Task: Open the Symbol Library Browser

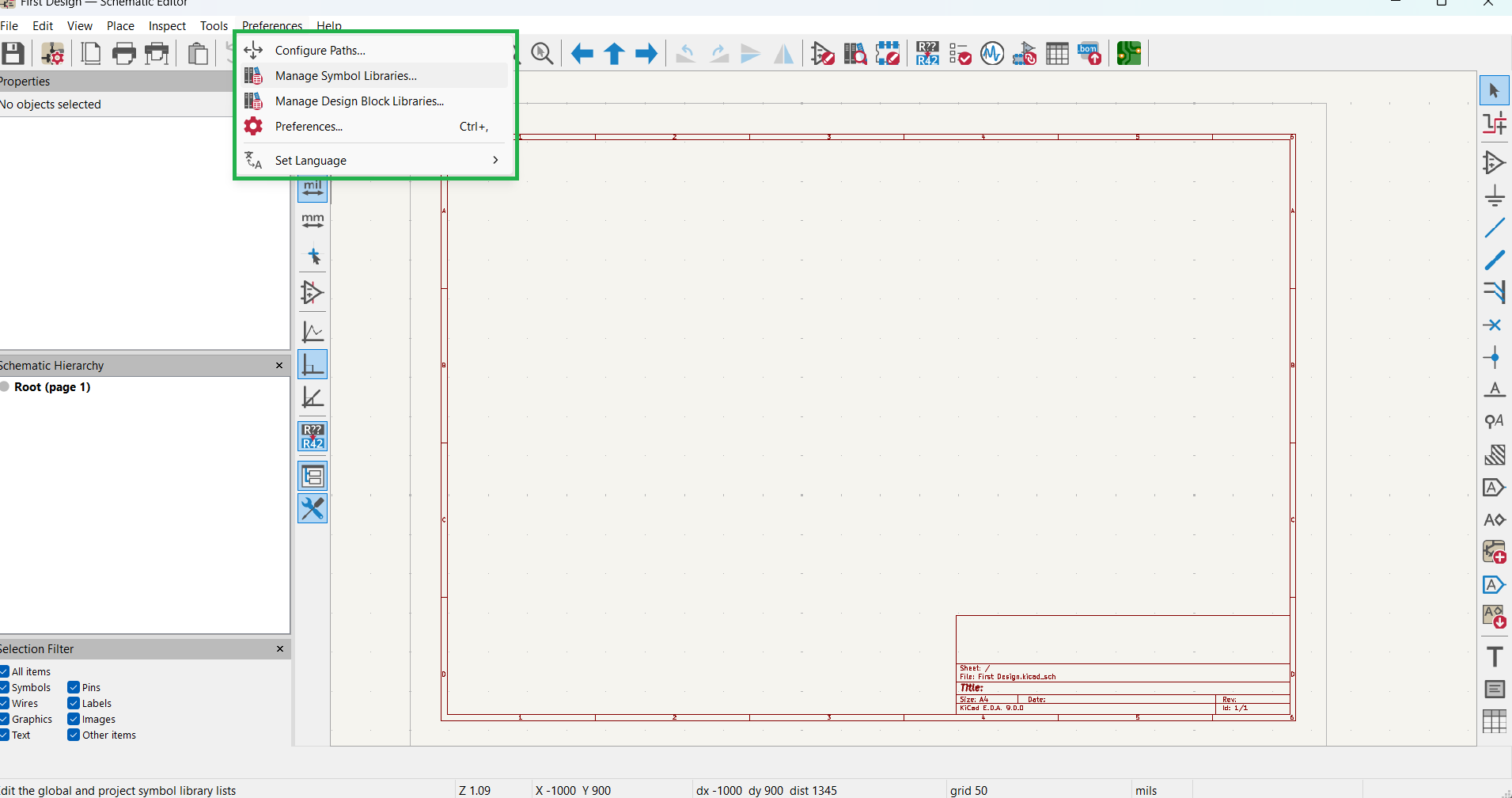Action: pos(855,54)
